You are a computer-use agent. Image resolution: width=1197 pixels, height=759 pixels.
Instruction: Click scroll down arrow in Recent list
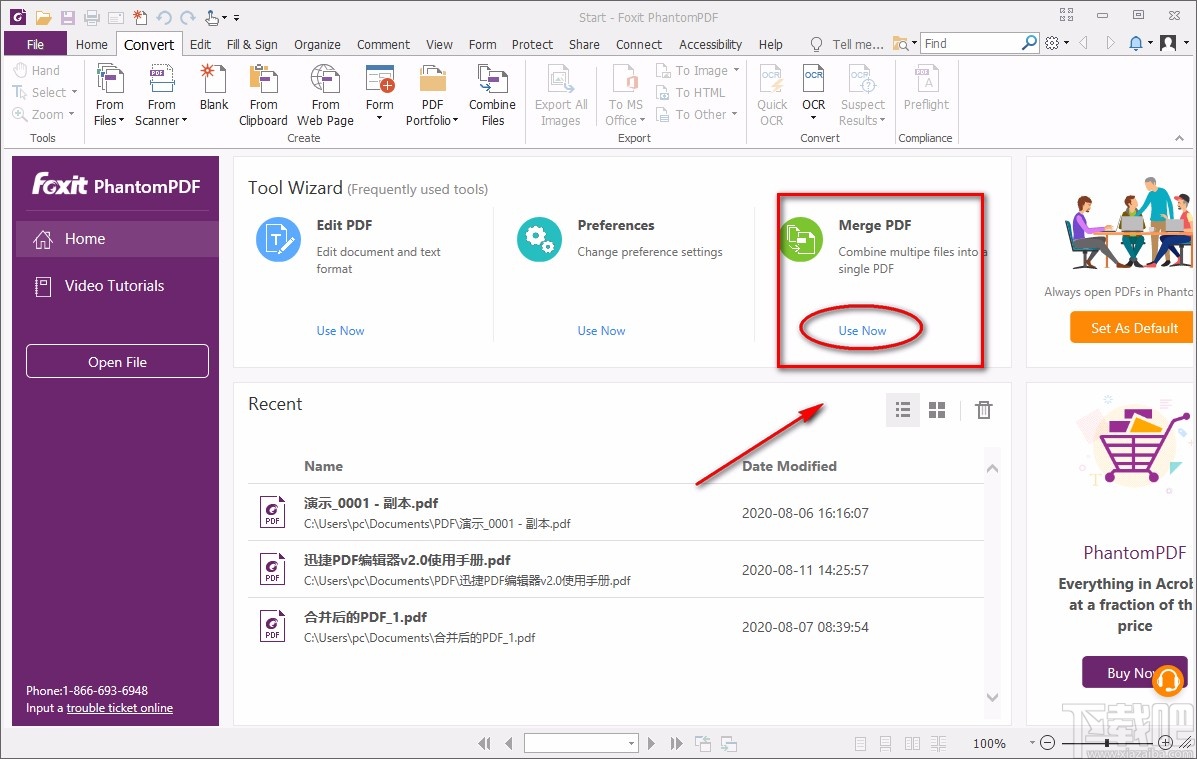(x=992, y=696)
